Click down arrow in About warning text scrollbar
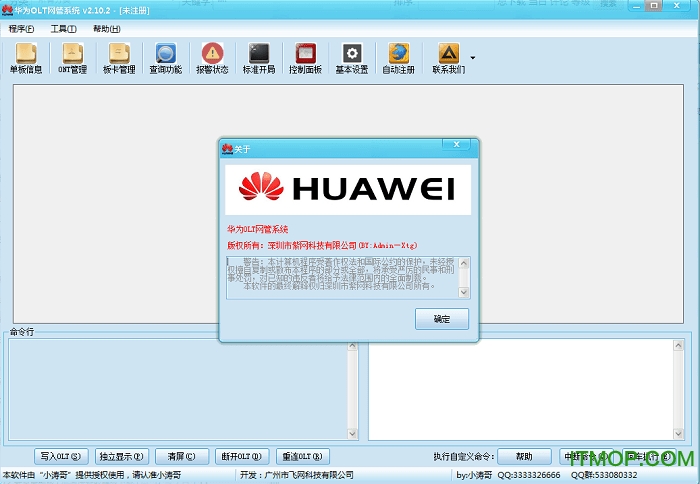700x484 pixels. (x=464, y=292)
